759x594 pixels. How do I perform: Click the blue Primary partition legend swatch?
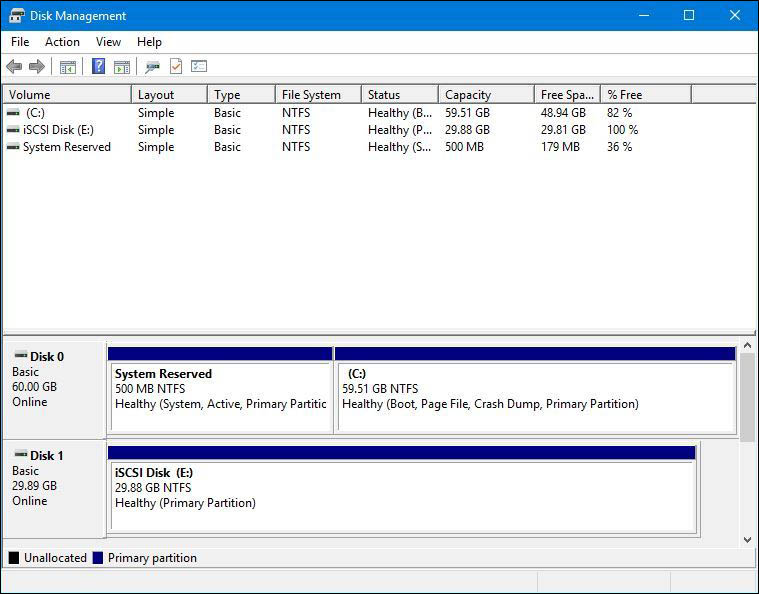pos(98,558)
